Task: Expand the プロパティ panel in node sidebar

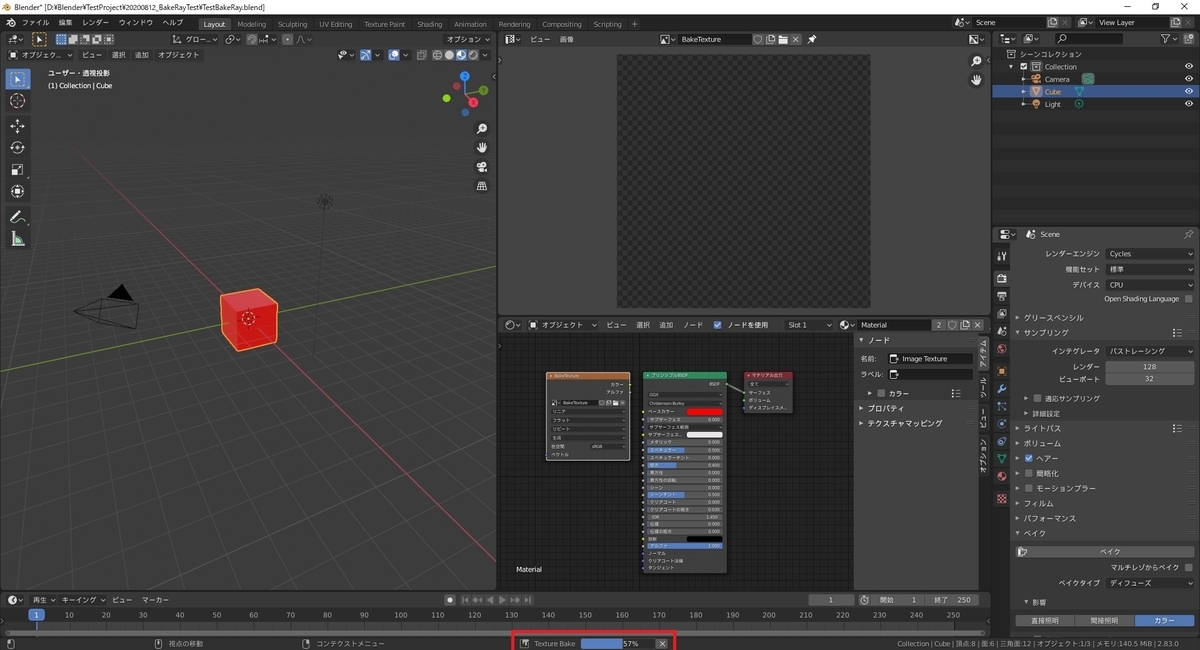Action: (884, 408)
